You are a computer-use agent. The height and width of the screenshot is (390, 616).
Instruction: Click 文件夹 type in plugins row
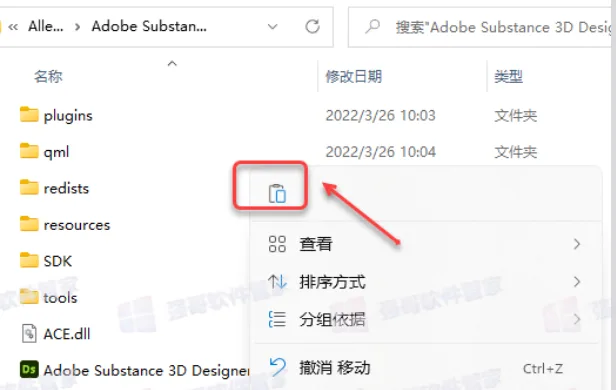click(515, 115)
